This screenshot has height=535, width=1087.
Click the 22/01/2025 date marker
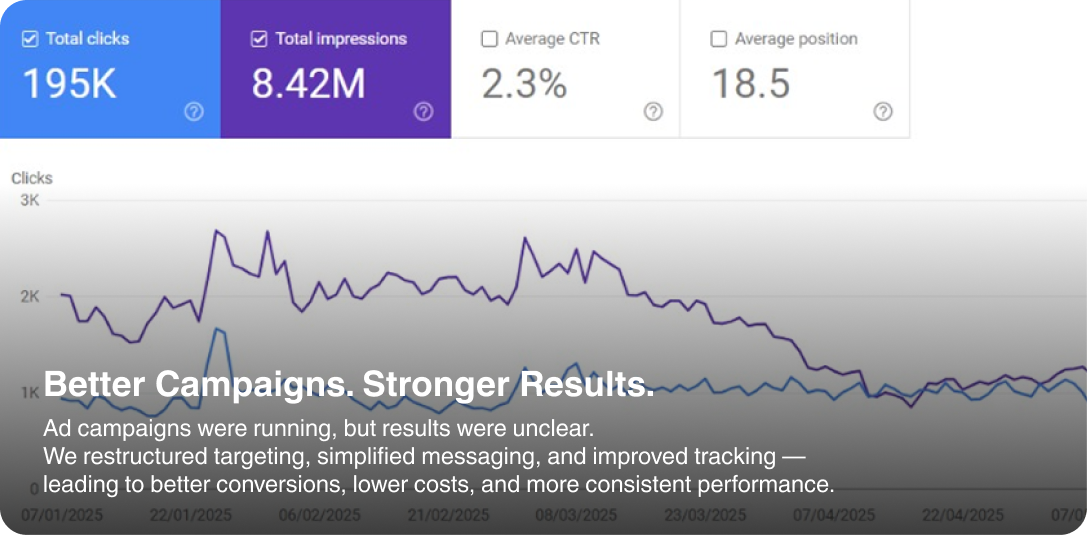click(x=193, y=515)
